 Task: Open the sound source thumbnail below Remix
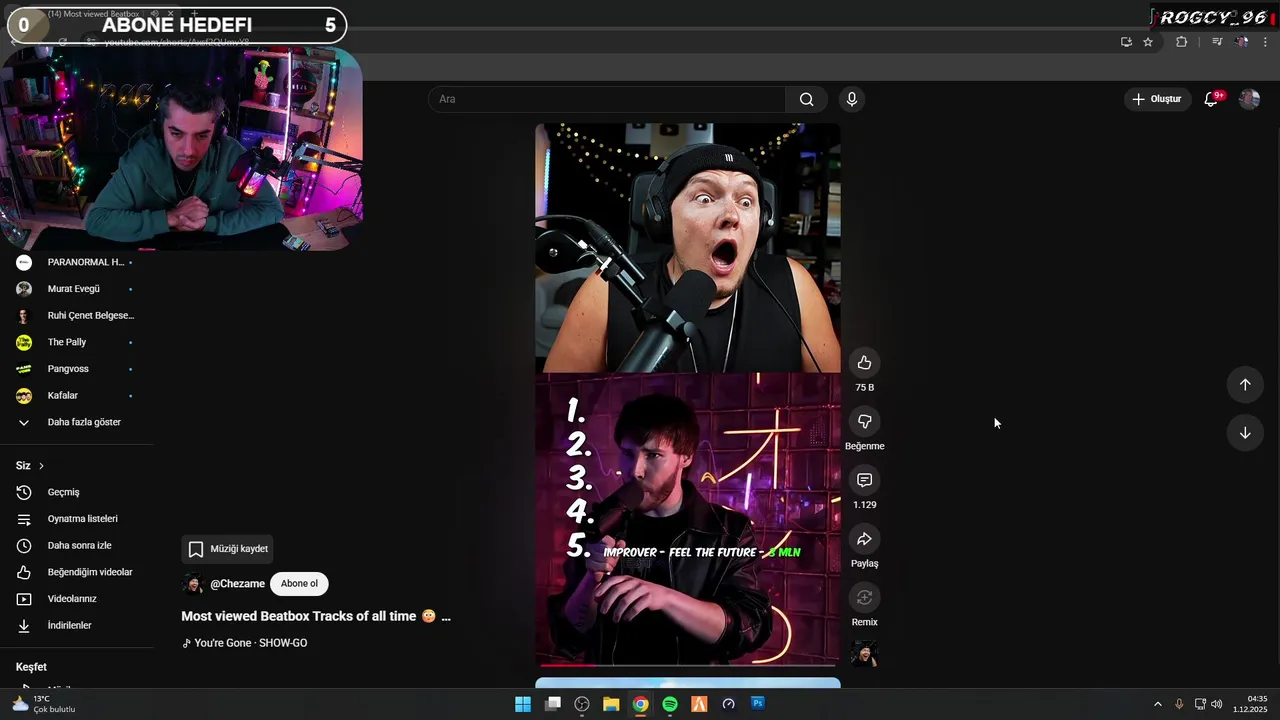click(x=864, y=654)
